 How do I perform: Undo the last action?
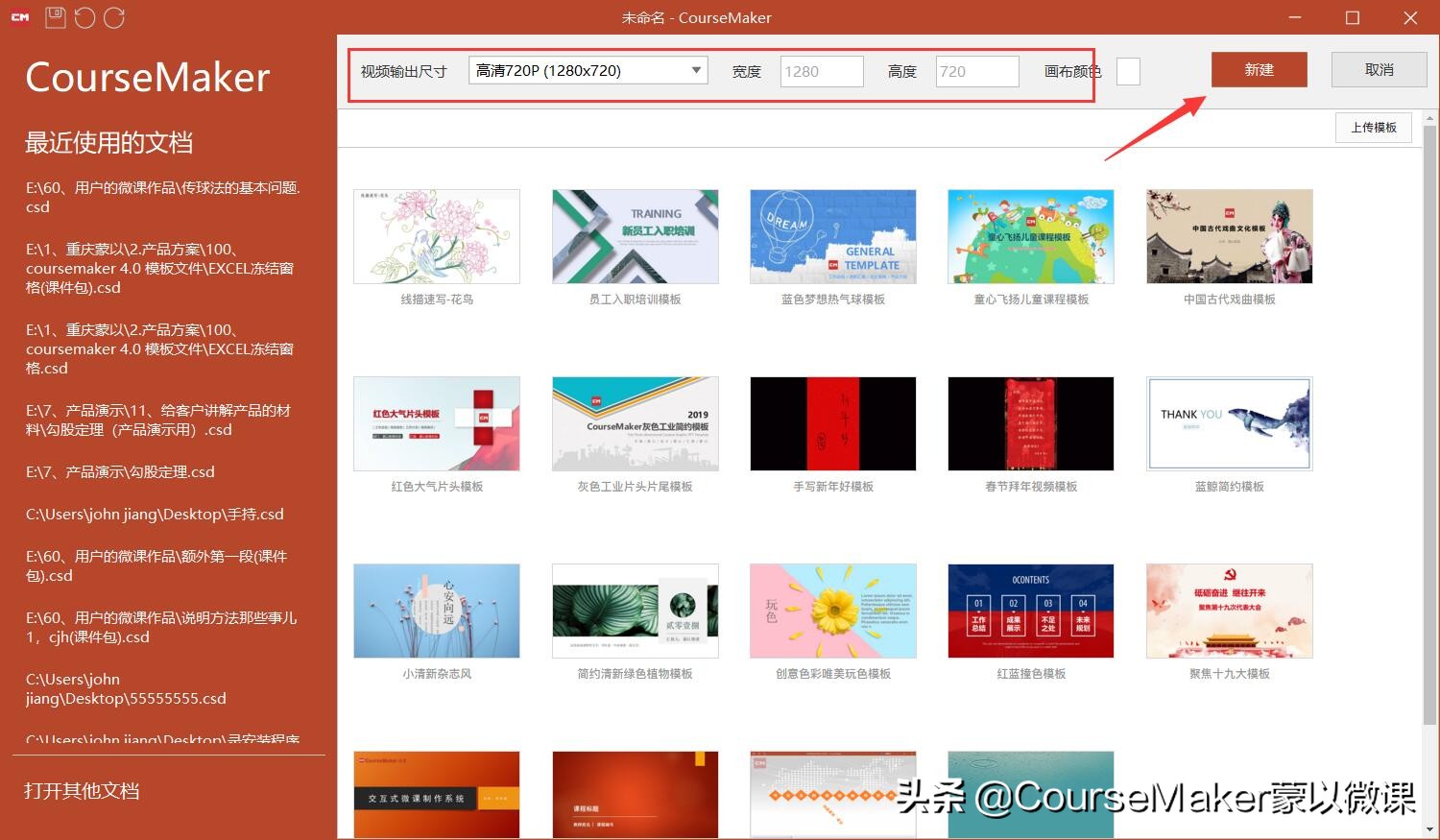click(85, 17)
